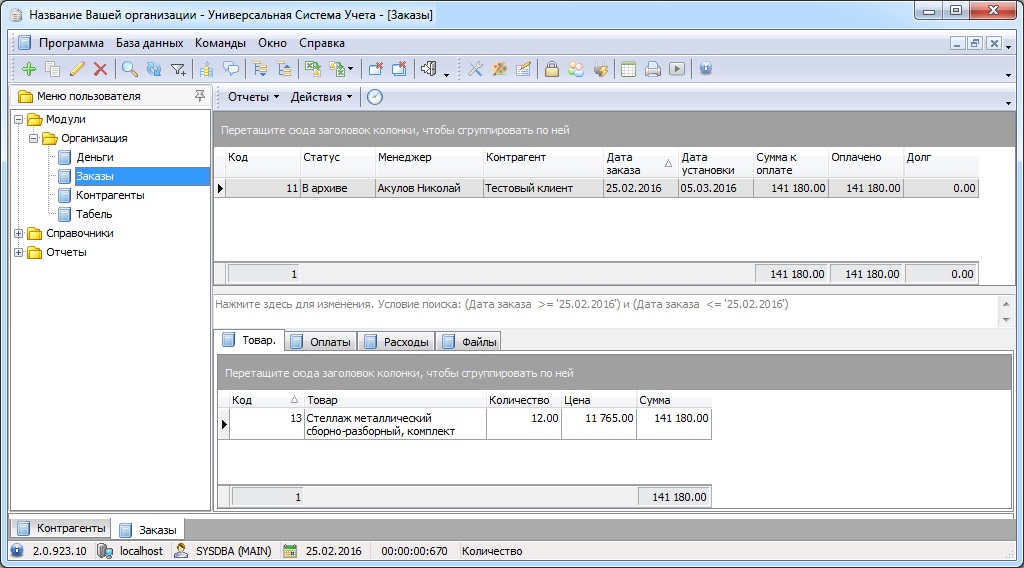The height and width of the screenshot is (568, 1024).
Task: Click the play button toolbar icon
Action: (677, 69)
